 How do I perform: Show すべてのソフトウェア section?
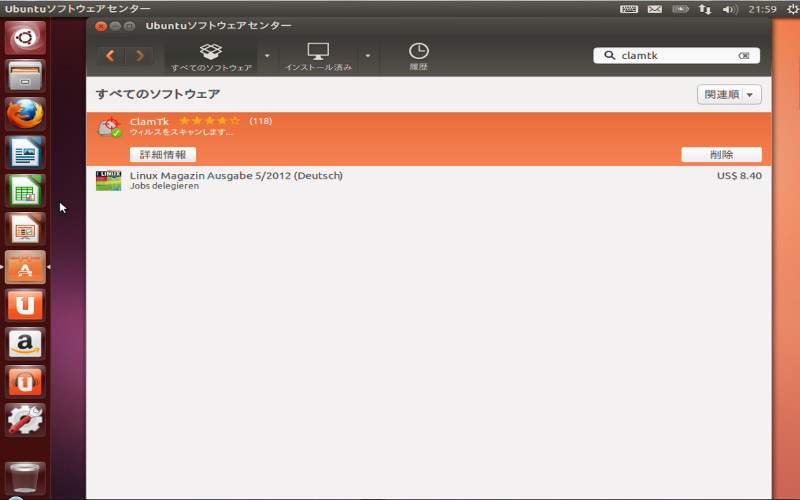click(211, 57)
